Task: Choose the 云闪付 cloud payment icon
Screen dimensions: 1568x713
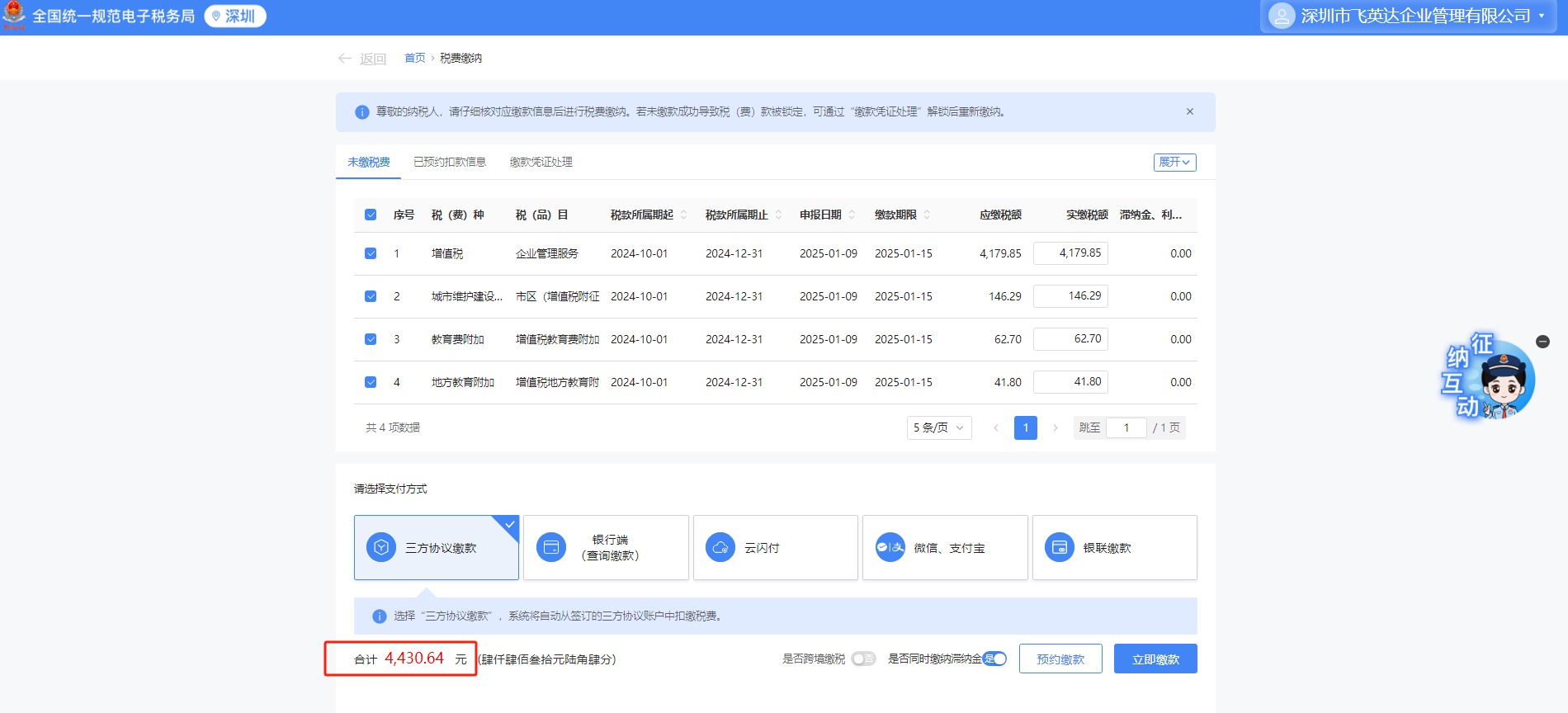Action: pos(720,547)
